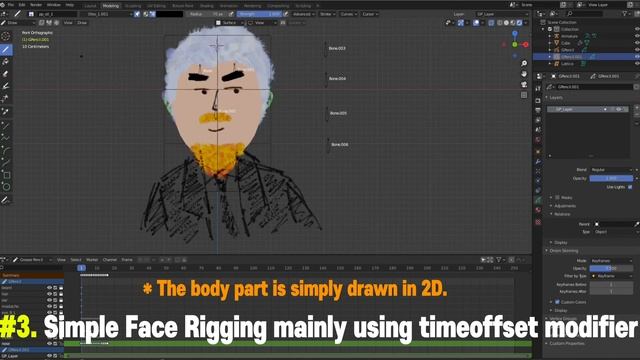
Task: Click the black stroke color swatch
Action: point(169,14)
